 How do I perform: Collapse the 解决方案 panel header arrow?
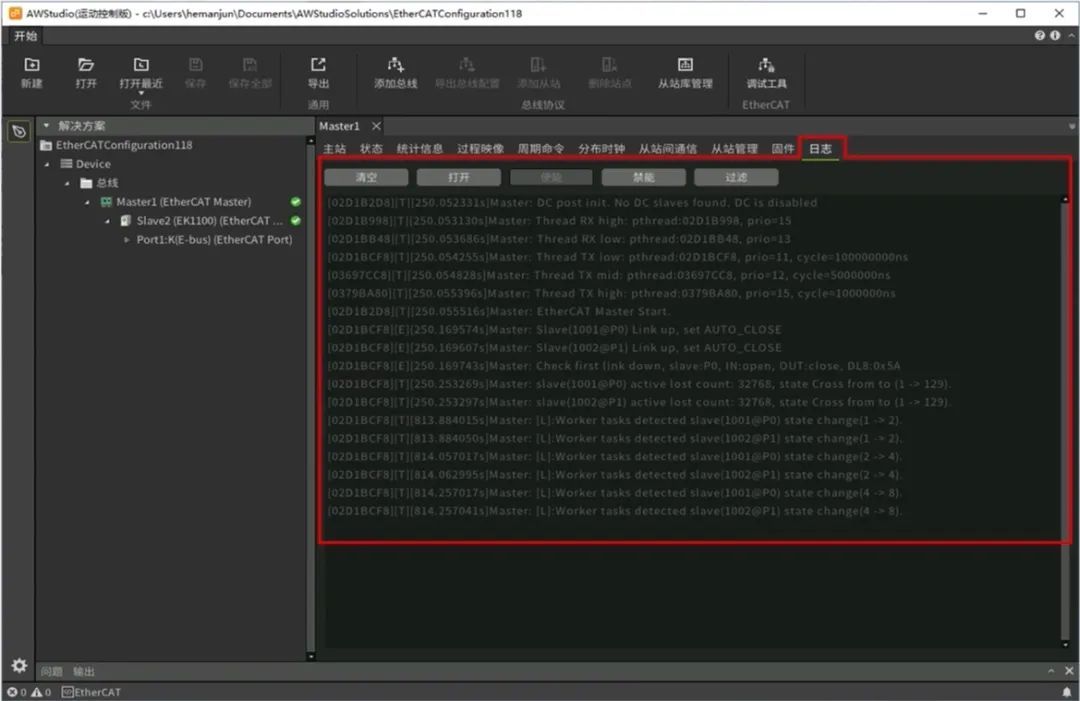pyautogui.click(x=46, y=126)
